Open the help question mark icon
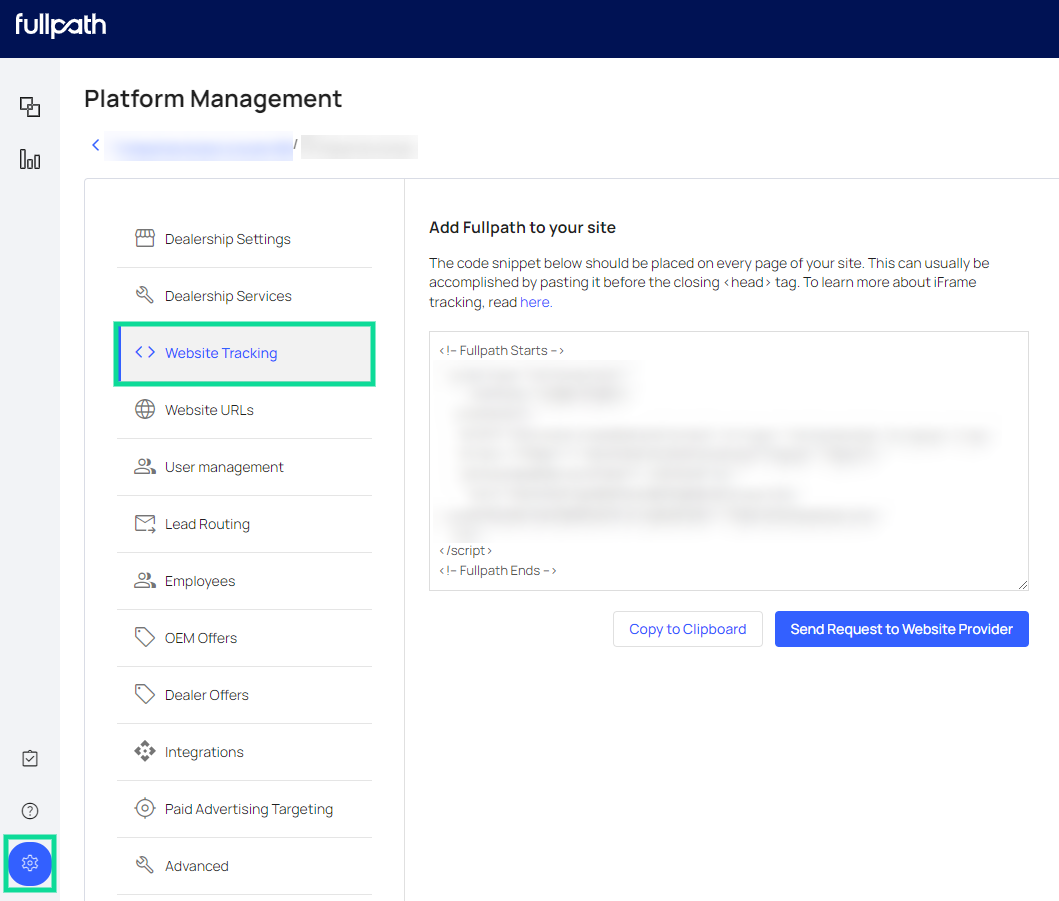 (30, 811)
